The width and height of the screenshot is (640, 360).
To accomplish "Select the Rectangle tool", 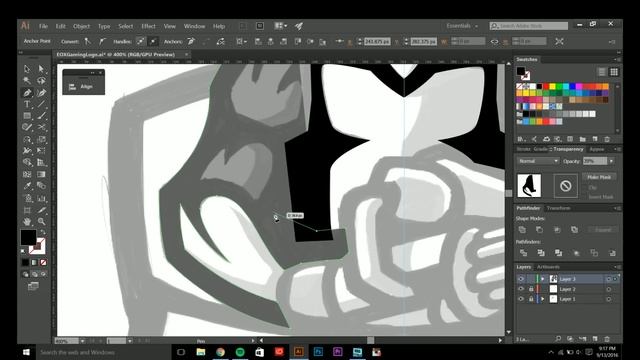I will click(27, 116).
